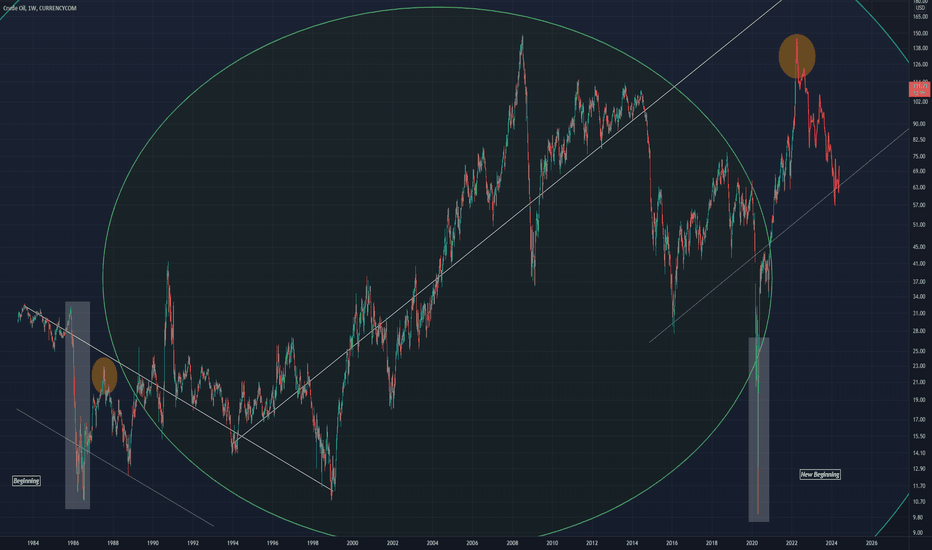This screenshot has width=932, height=550.
Task: Click the 90.00 price level on the axis
Action: pos(920,124)
